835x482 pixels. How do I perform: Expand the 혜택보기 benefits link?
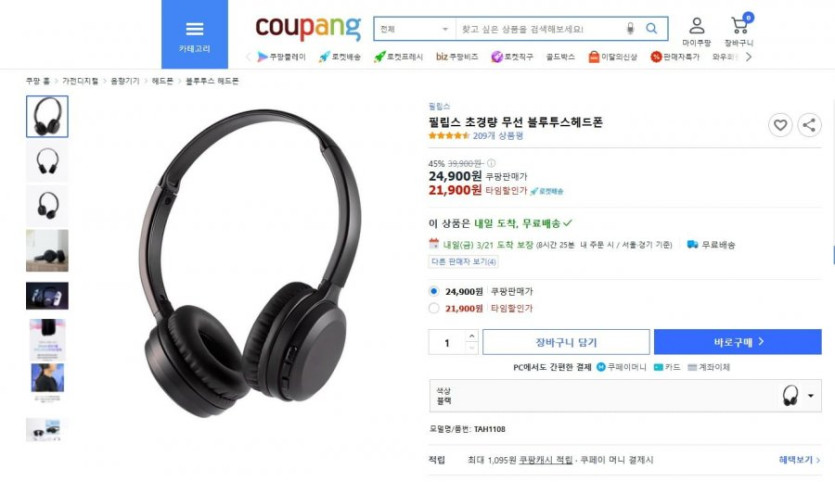(x=799, y=460)
